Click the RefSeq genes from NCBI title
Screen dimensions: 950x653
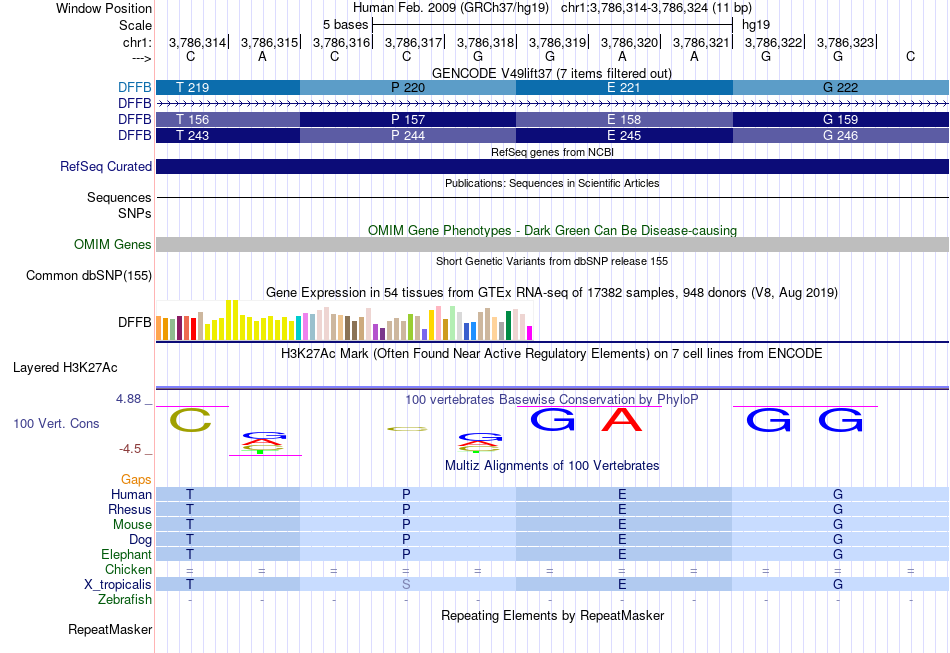point(553,152)
